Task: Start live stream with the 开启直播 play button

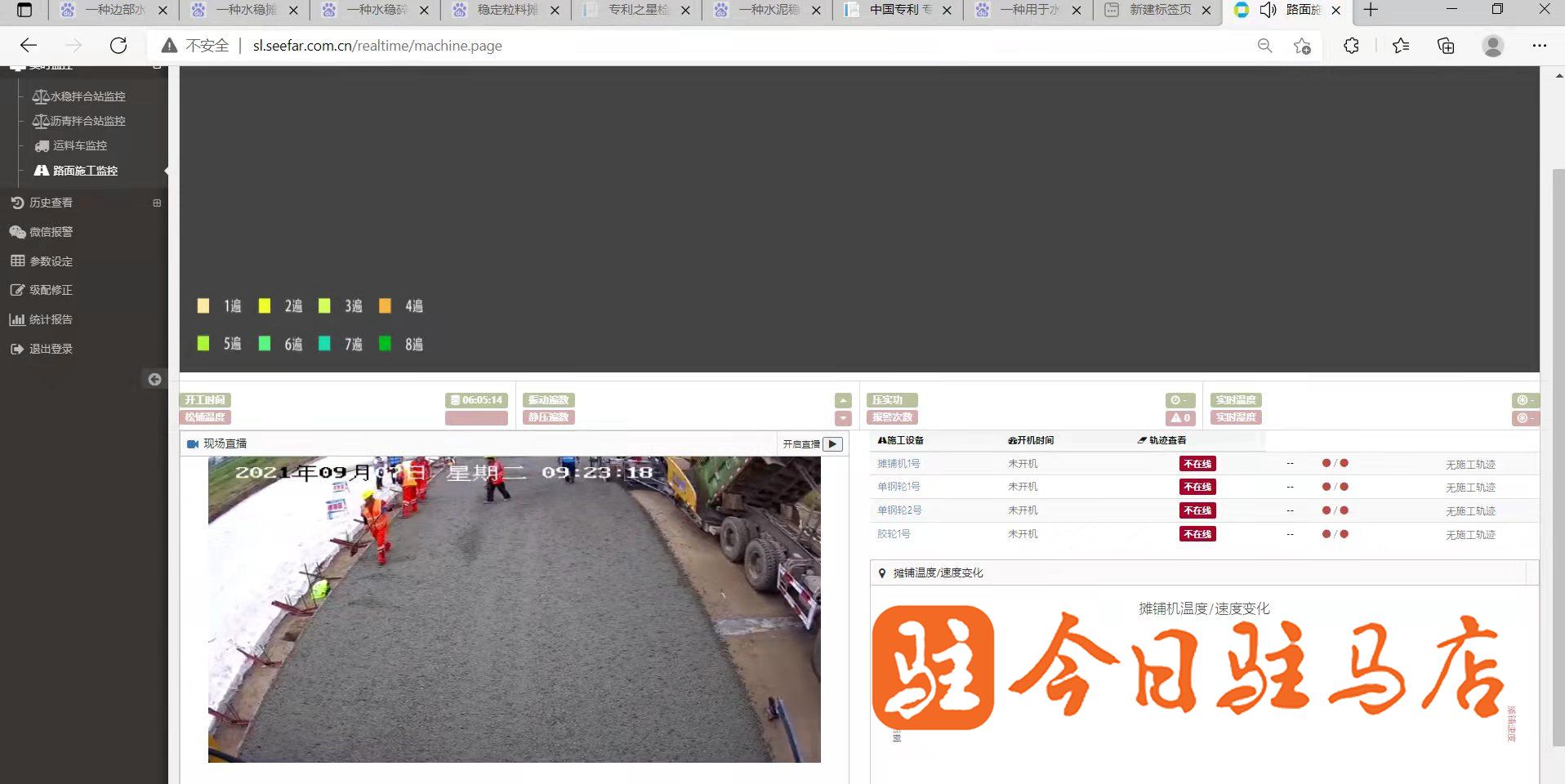Action: [x=832, y=444]
